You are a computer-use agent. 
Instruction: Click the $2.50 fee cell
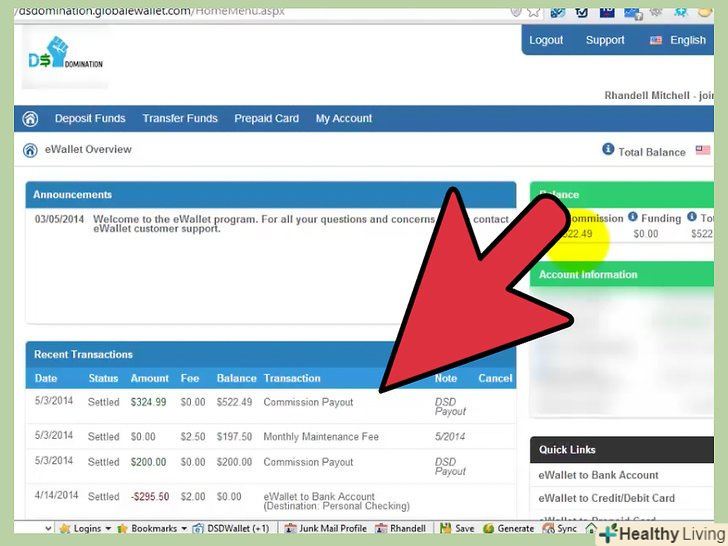point(193,437)
